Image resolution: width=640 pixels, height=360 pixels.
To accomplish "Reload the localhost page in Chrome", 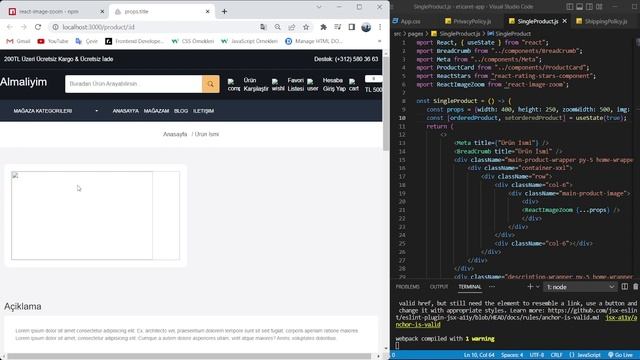I will [x=38, y=27].
